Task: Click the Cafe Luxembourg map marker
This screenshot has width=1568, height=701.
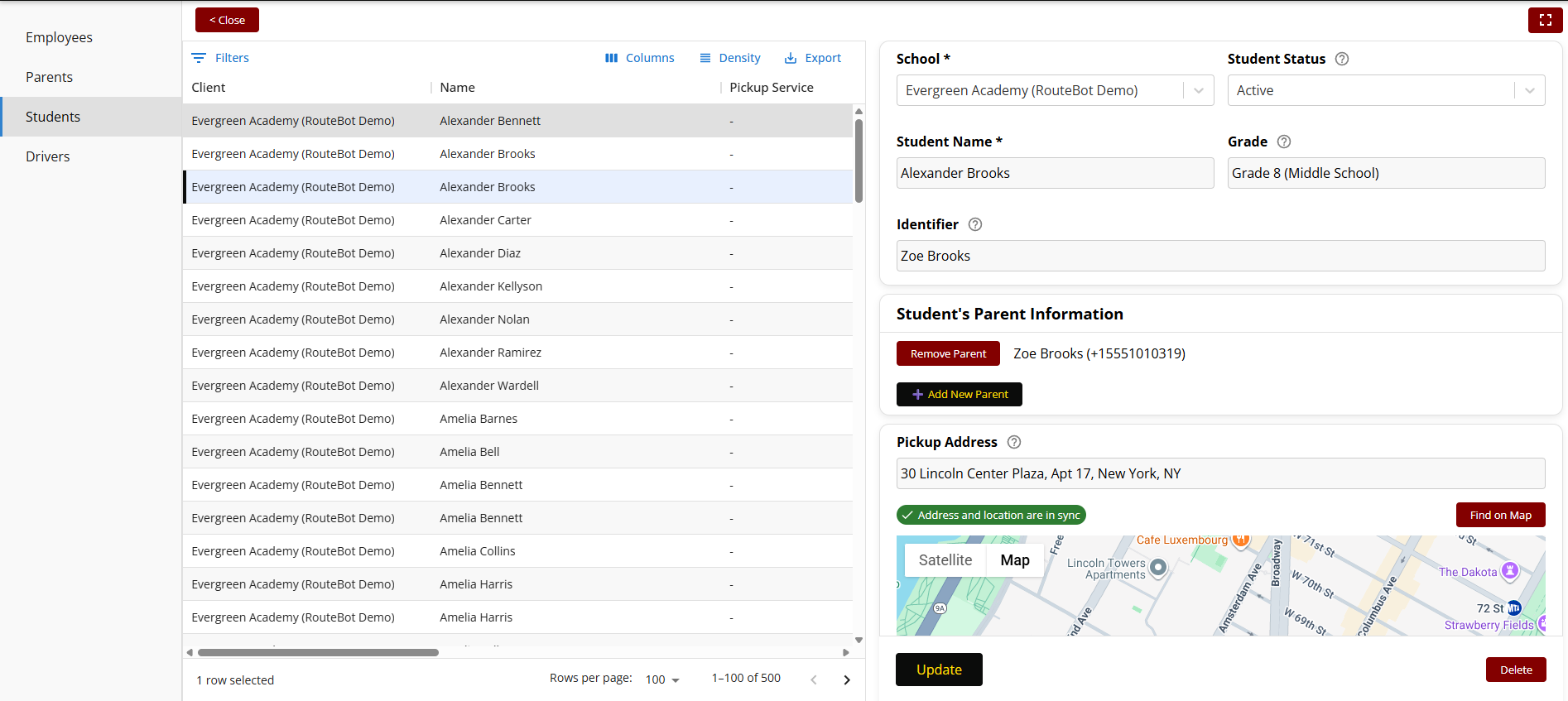Action: click(1240, 540)
